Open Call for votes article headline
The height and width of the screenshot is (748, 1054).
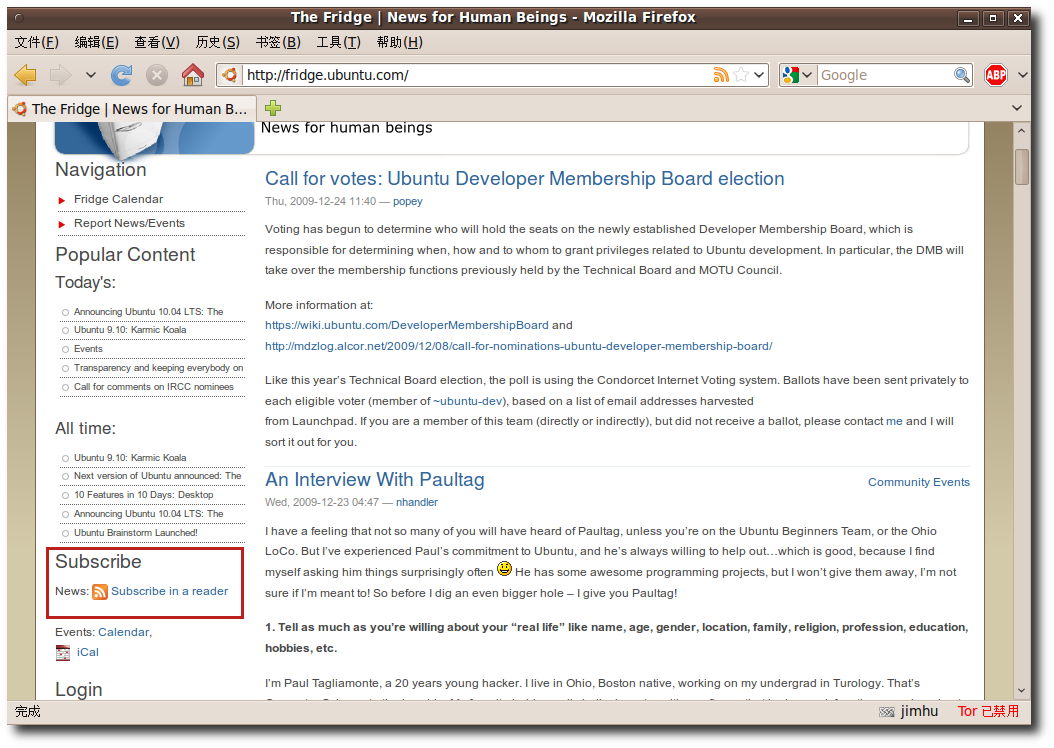point(524,179)
